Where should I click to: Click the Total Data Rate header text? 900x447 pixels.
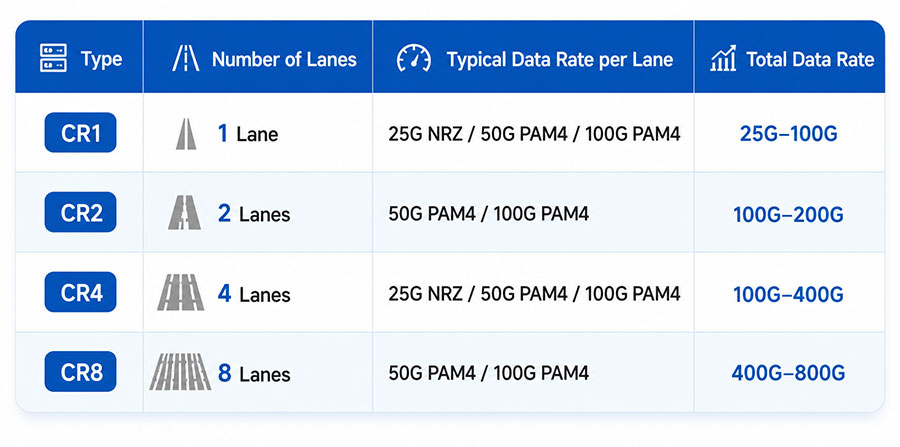tap(810, 59)
